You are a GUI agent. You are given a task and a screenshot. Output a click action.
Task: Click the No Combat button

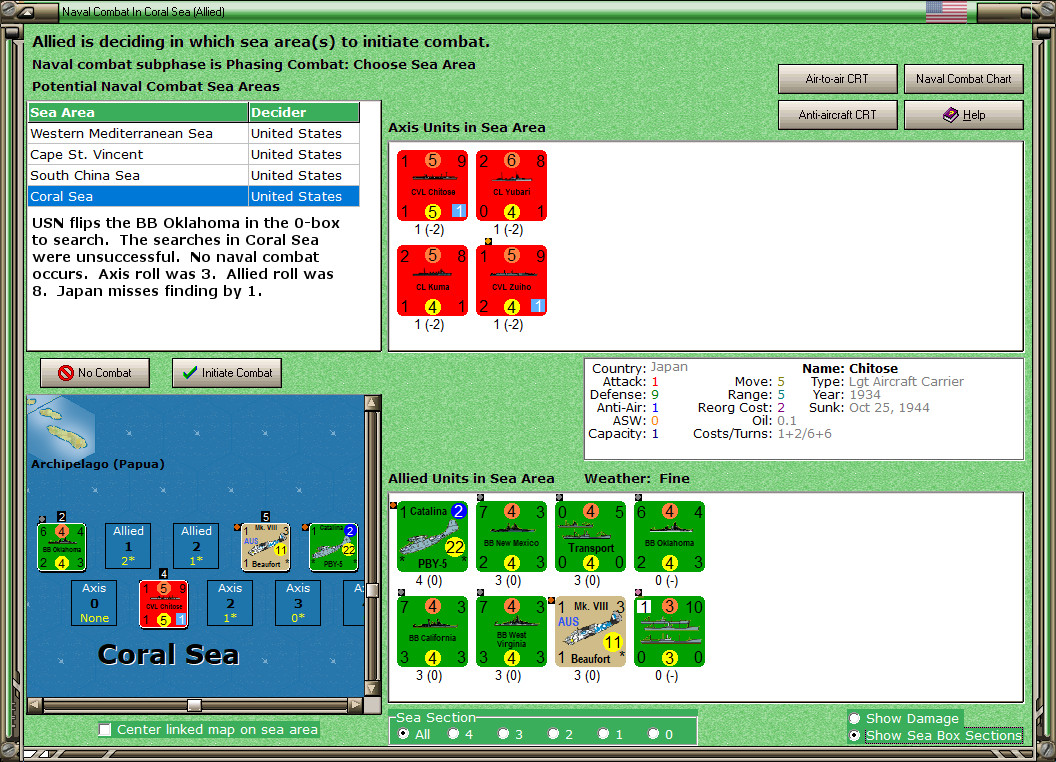pyautogui.click(x=95, y=373)
